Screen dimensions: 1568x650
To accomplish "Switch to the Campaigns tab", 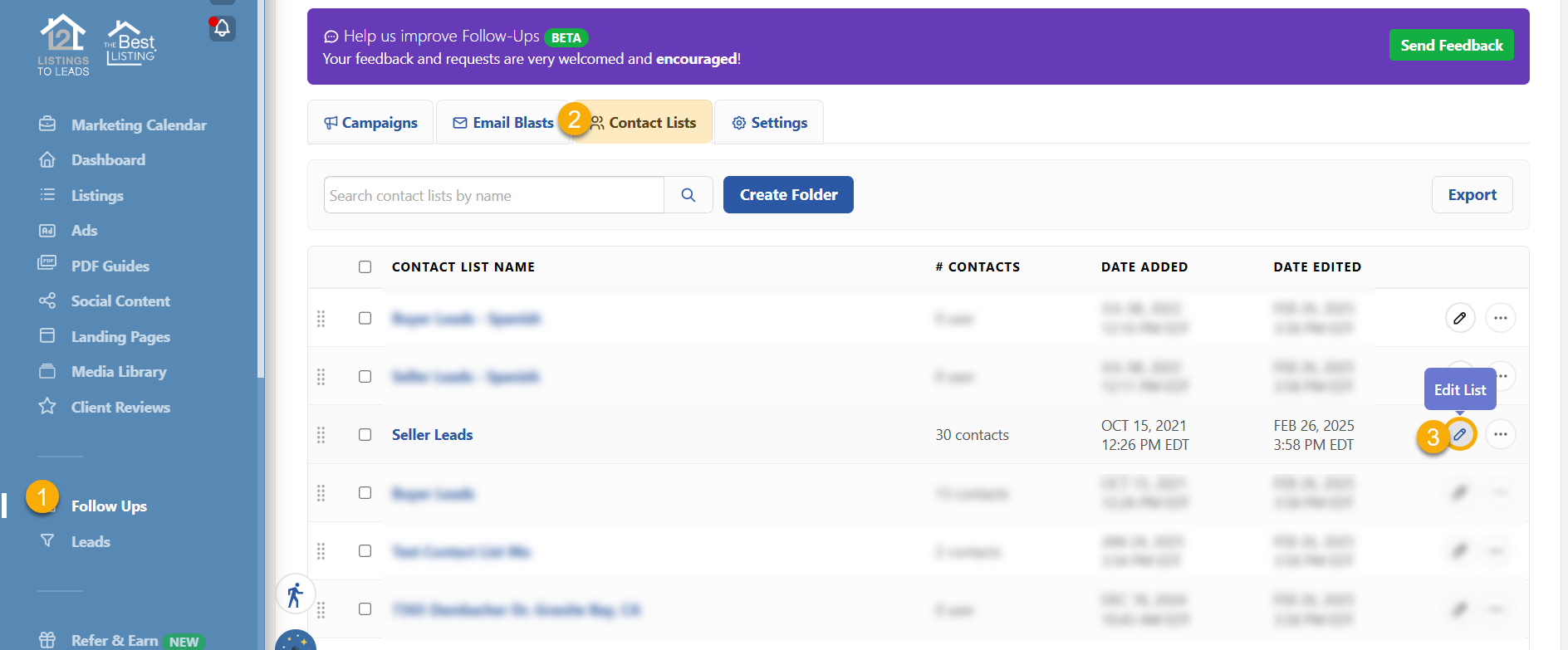I will coord(370,122).
